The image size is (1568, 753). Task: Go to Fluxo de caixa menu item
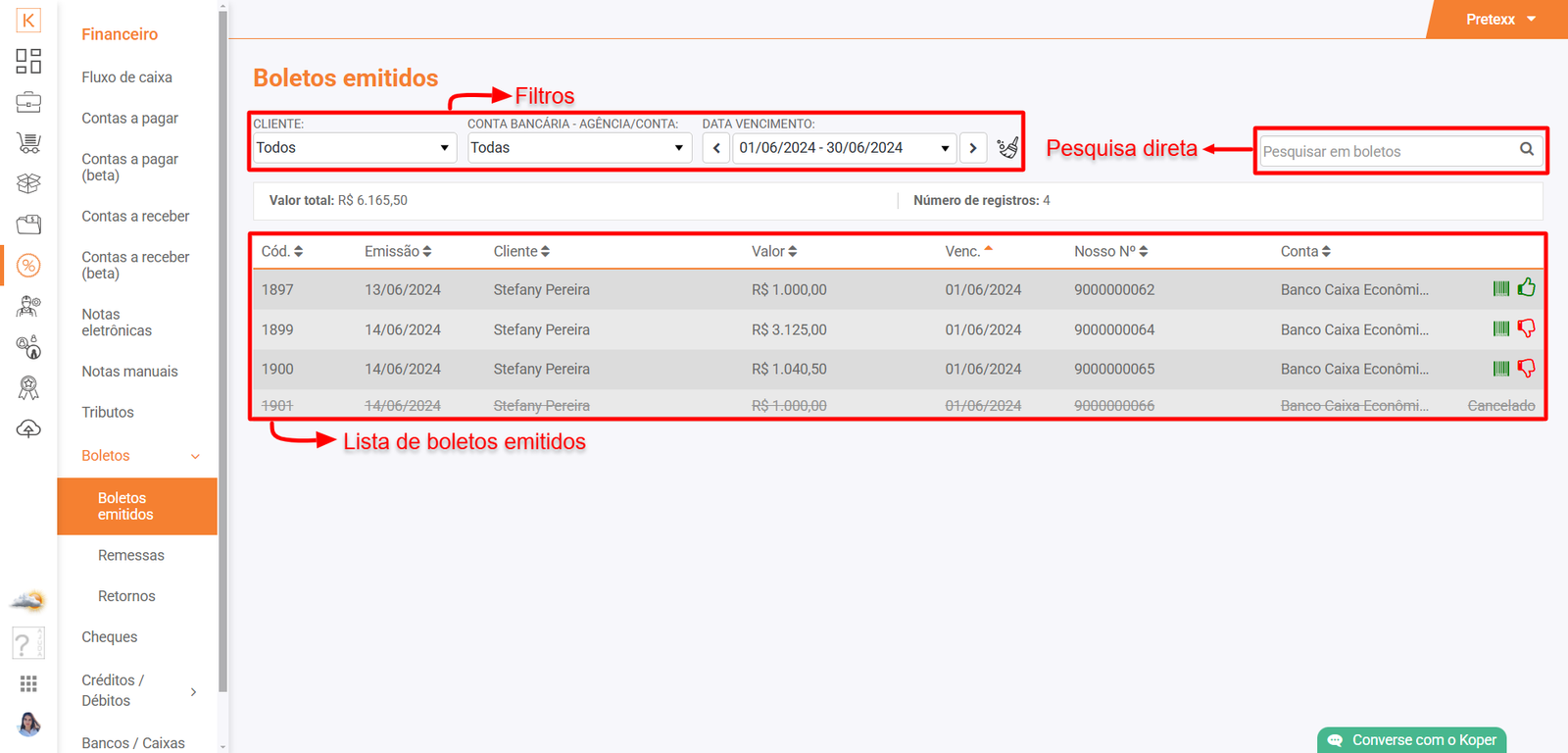pos(126,76)
